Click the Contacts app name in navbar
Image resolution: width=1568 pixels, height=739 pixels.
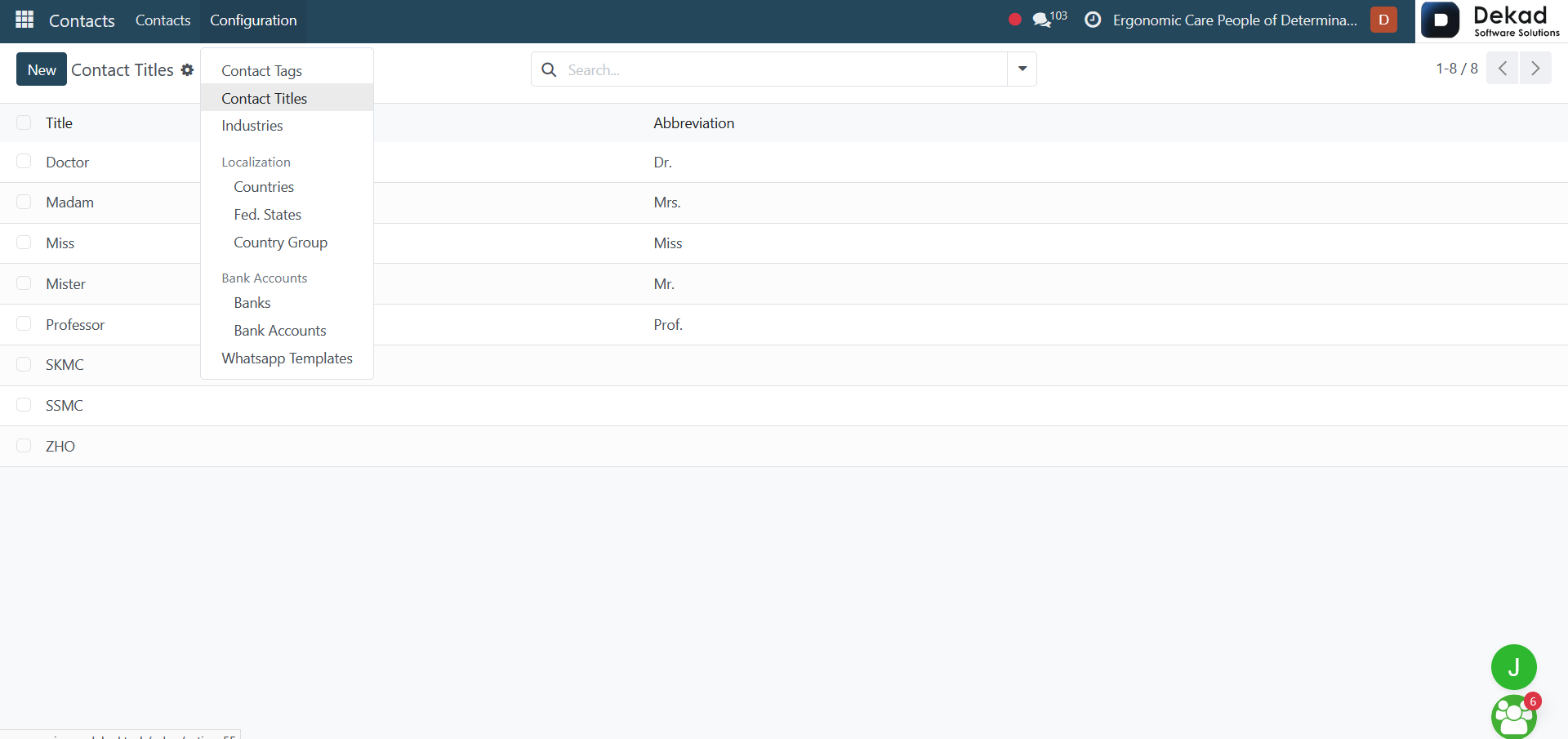pyautogui.click(x=82, y=20)
